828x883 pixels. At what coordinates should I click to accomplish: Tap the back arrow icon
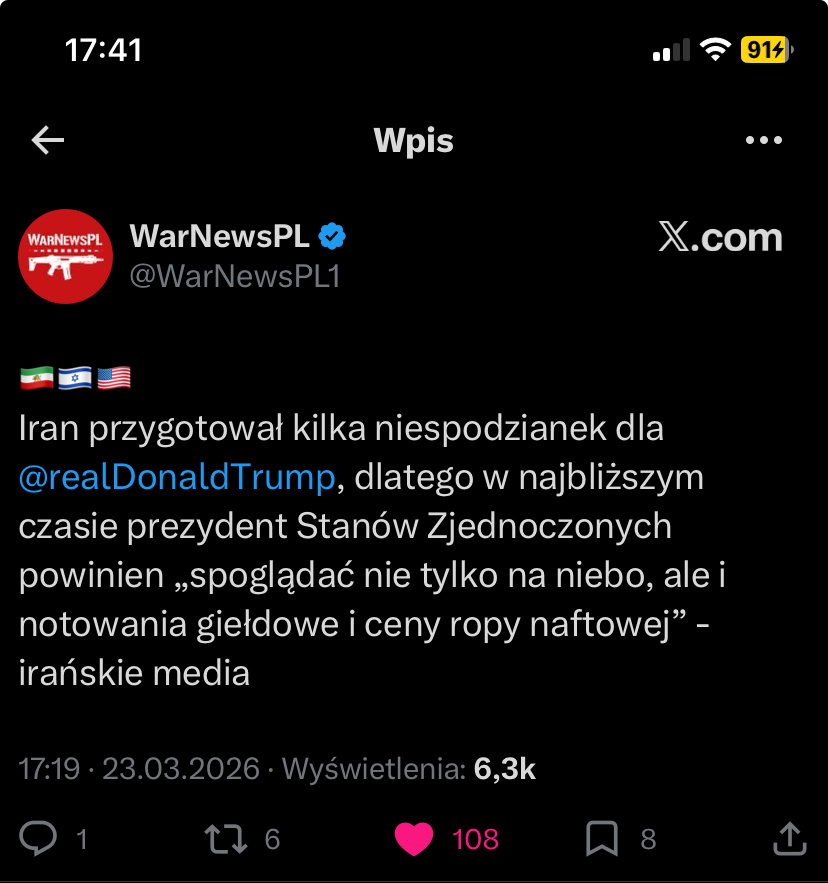tap(47, 140)
